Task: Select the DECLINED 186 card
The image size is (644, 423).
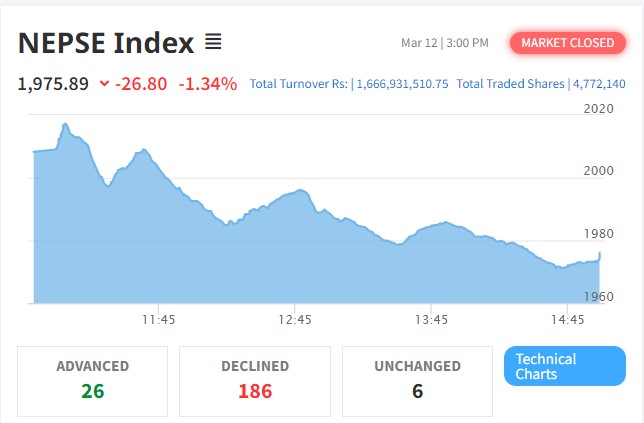Action: point(254,380)
